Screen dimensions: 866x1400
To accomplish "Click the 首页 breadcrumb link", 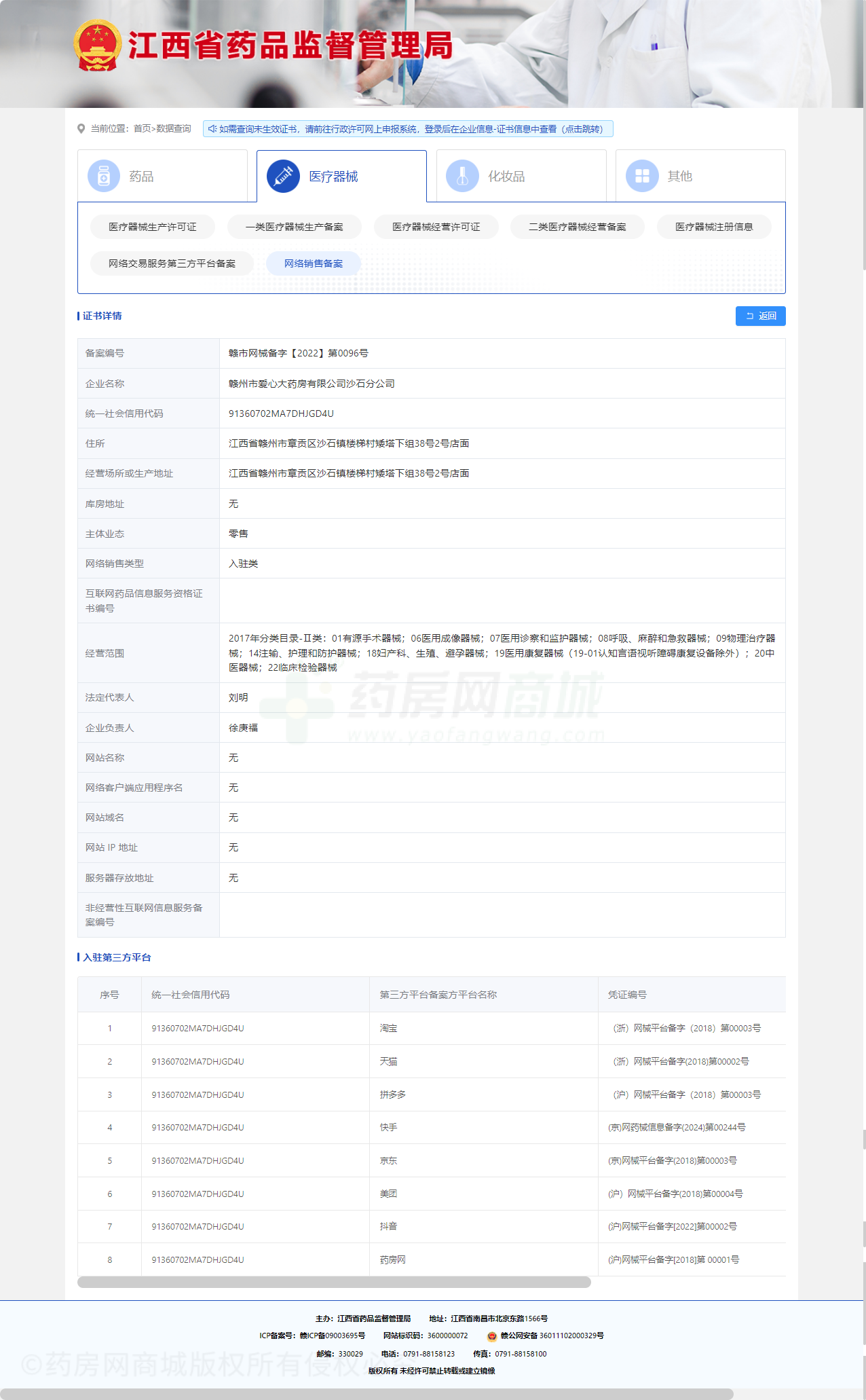I will coord(142,129).
